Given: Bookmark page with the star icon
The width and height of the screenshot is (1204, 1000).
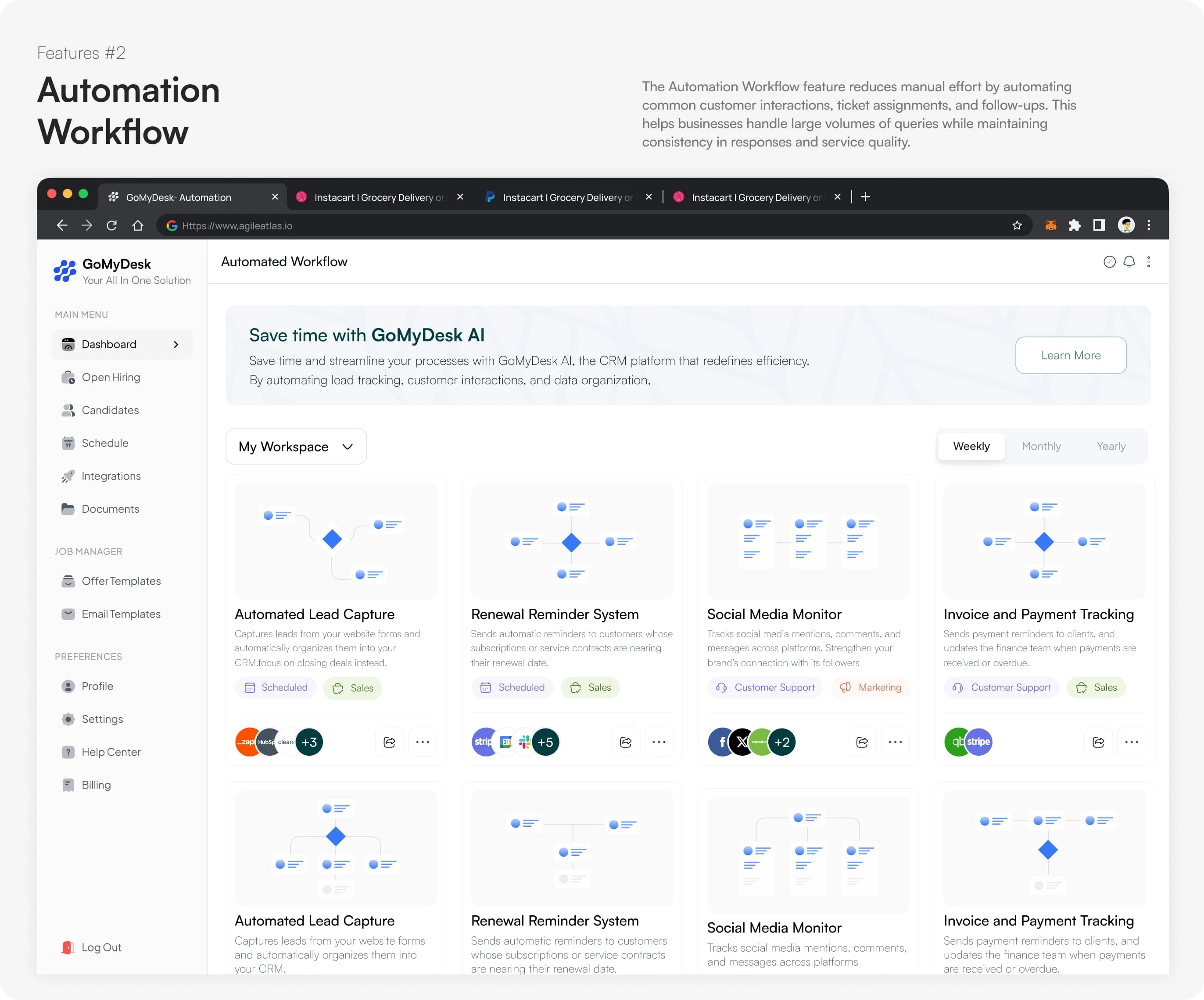Looking at the screenshot, I should [x=1017, y=225].
